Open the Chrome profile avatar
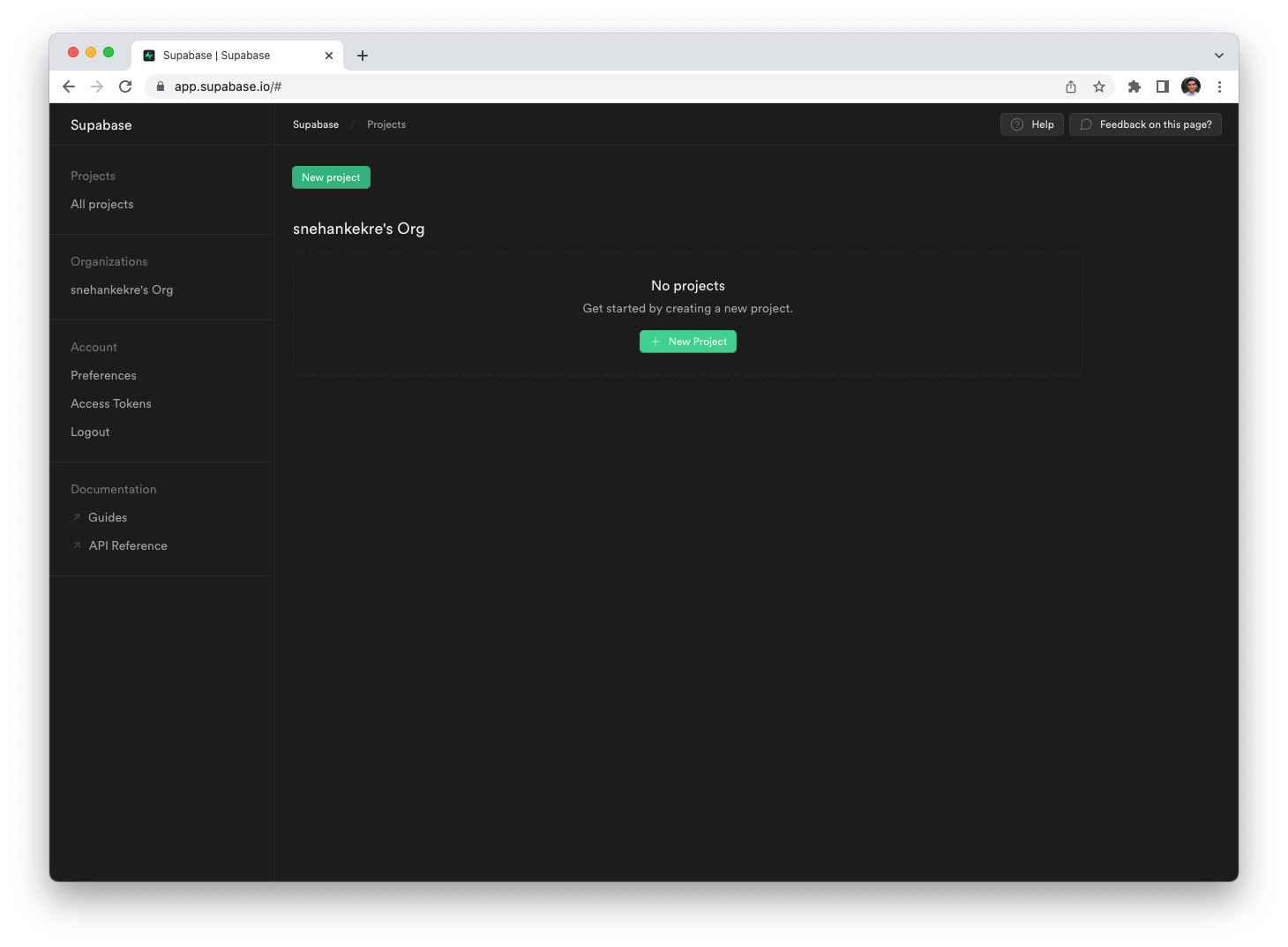This screenshot has height=947, width=1288. (1191, 86)
